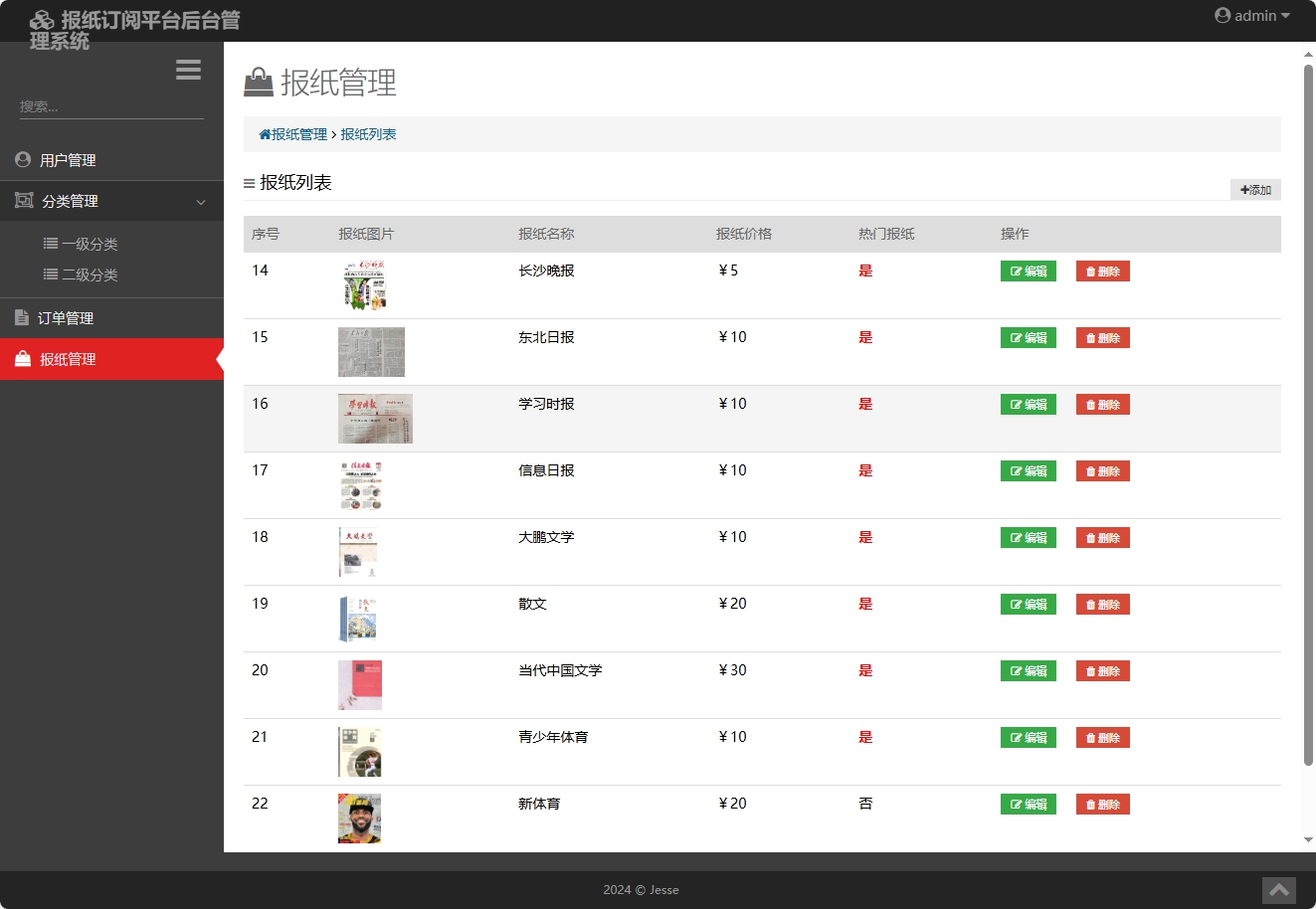Click the home icon in the breadcrumb
1316x909 pixels.
[x=265, y=132]
